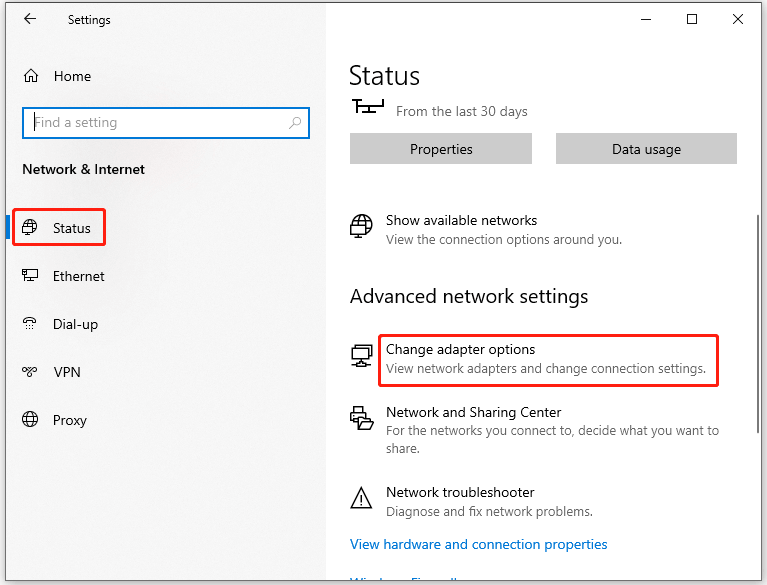Image resolution: width=767 pixels, height=585 pixels.
Task: Click the Properties button
Action: click(x=441, y=149)
